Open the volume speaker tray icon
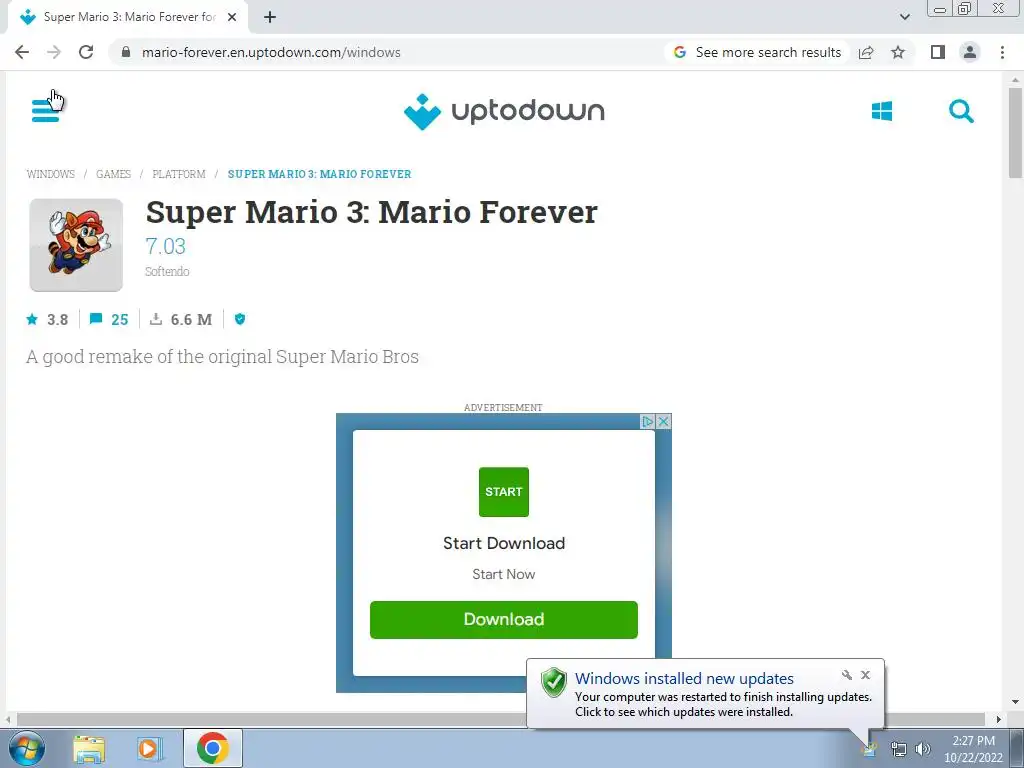Image resolution: width=1024 pixels, height=768 pixels. 923,749
